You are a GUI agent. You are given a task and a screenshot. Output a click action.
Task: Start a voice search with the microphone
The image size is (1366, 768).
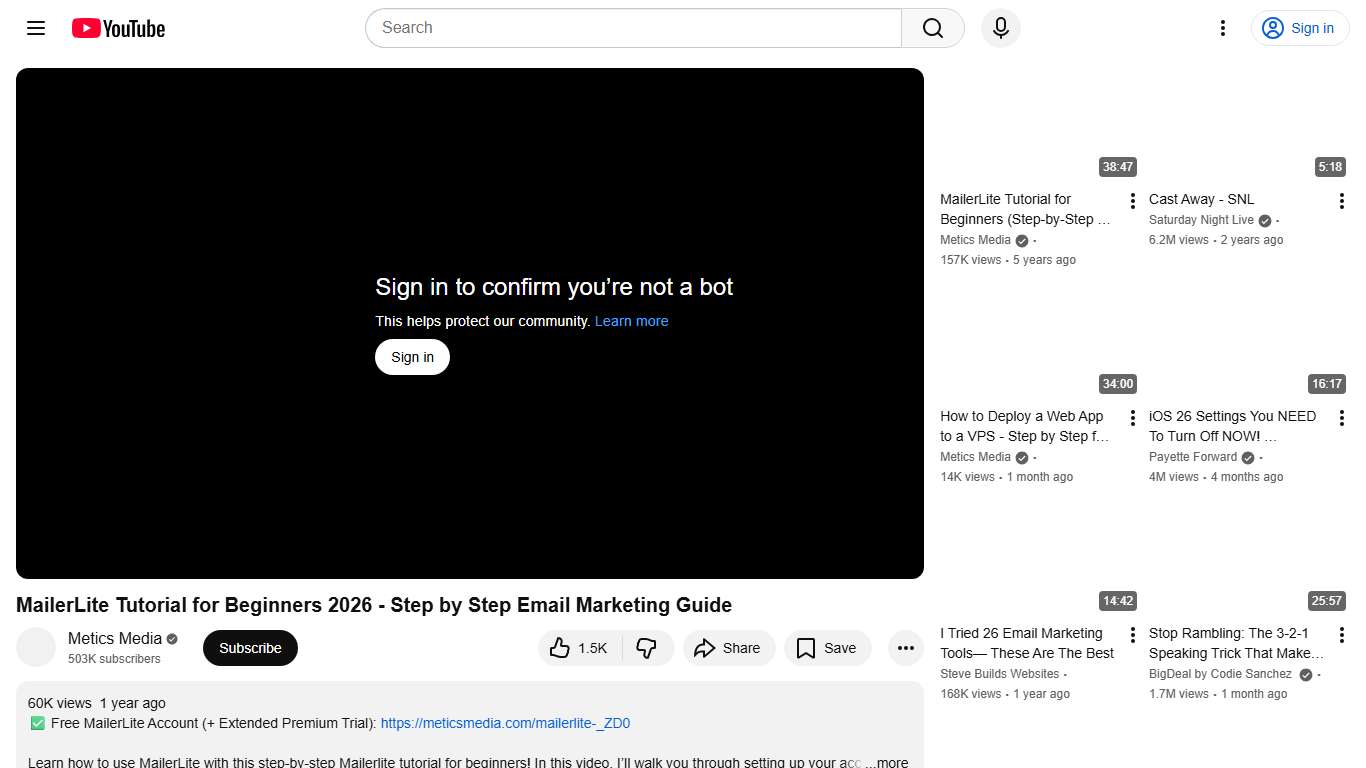(x=1000, y=28)
